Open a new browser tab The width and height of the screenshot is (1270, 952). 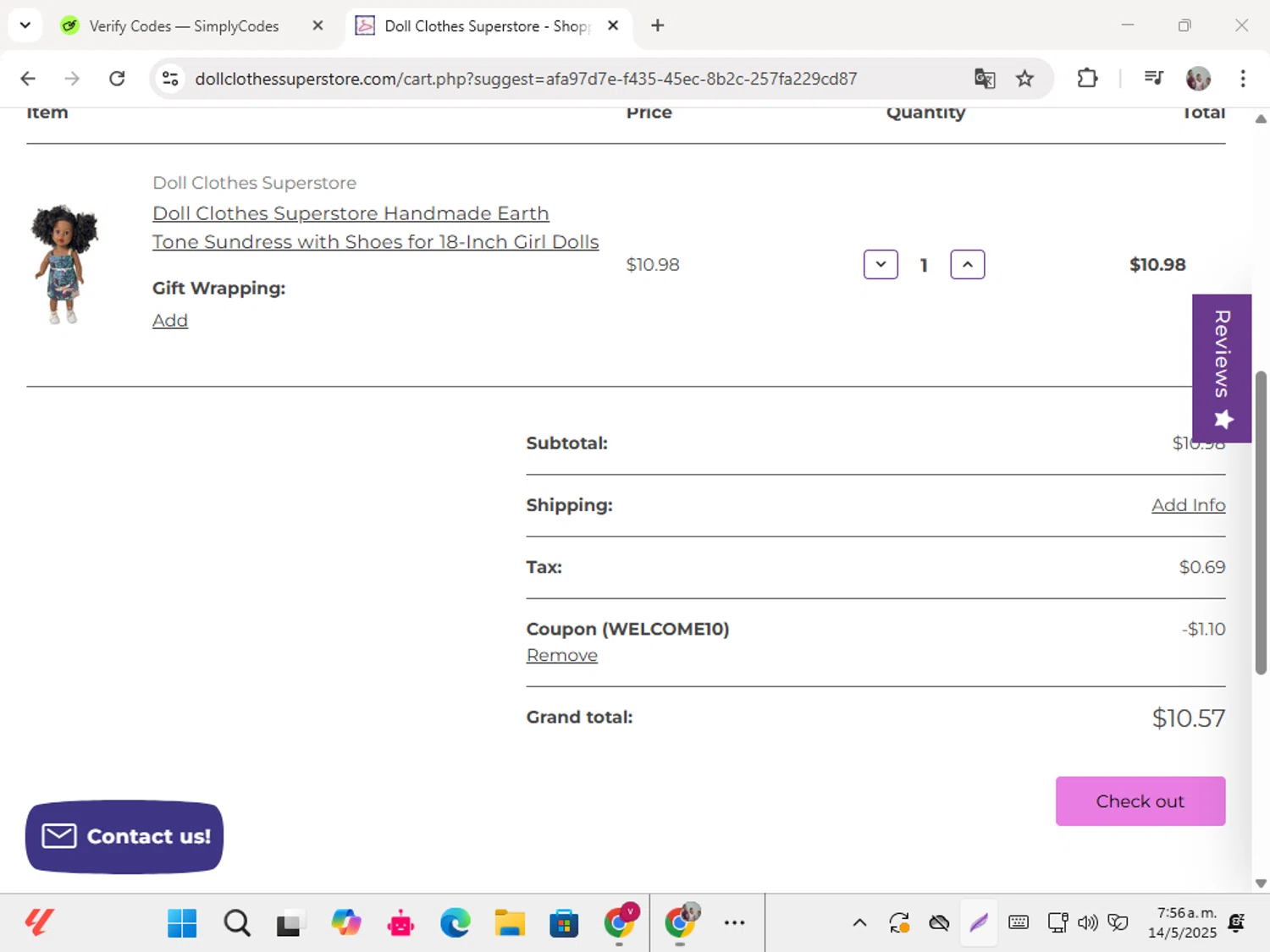(x=658, y=25)
